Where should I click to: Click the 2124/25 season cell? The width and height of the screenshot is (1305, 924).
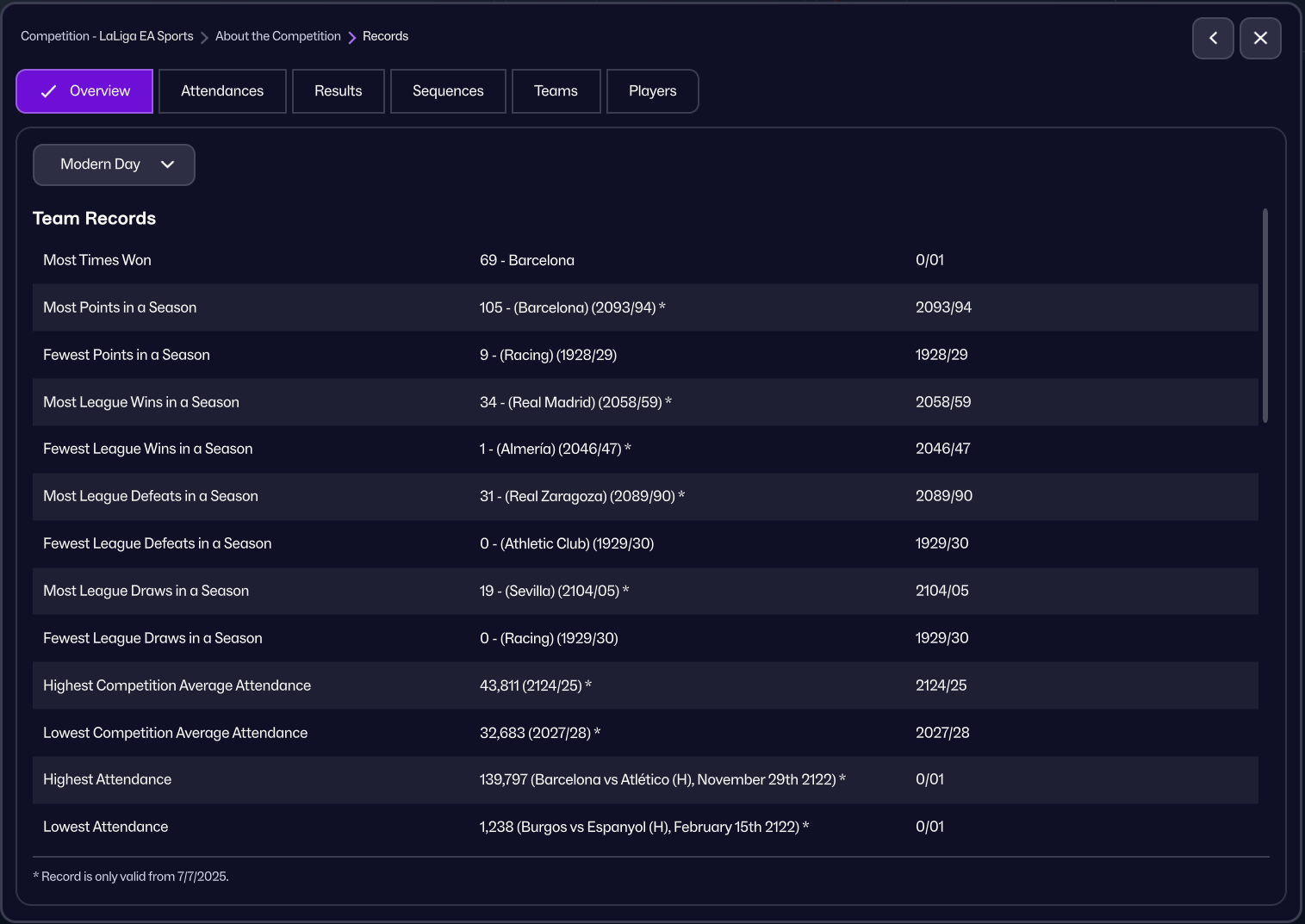tap(941, 685)
